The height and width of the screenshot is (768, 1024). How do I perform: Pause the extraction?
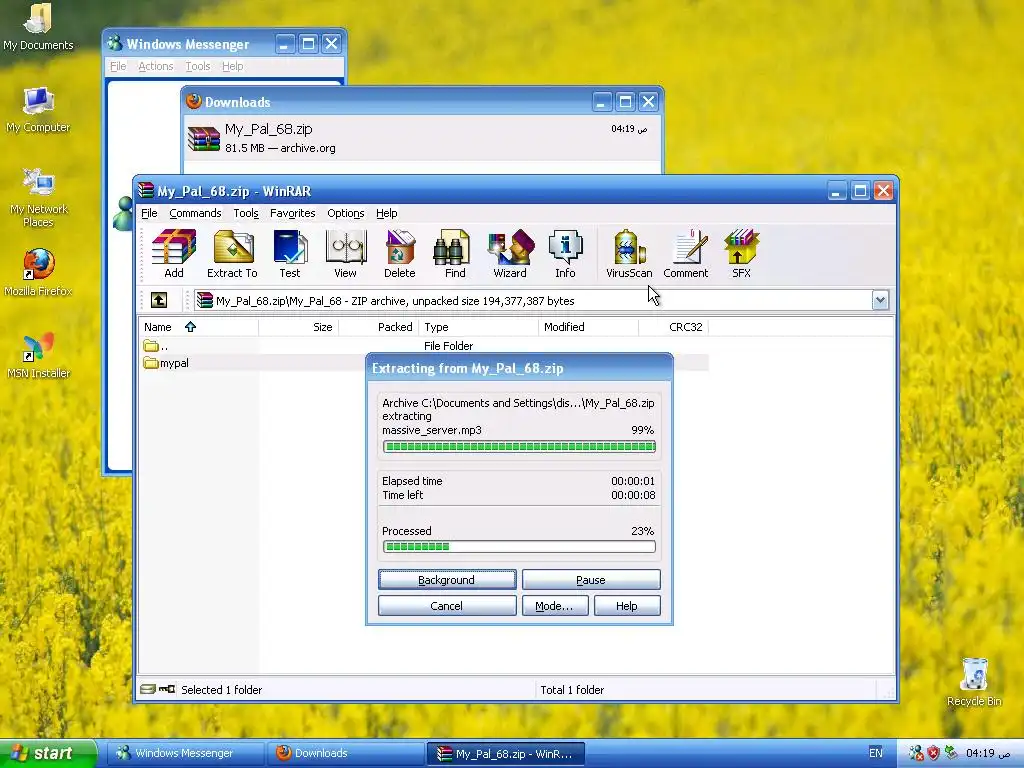pos(591,580)
